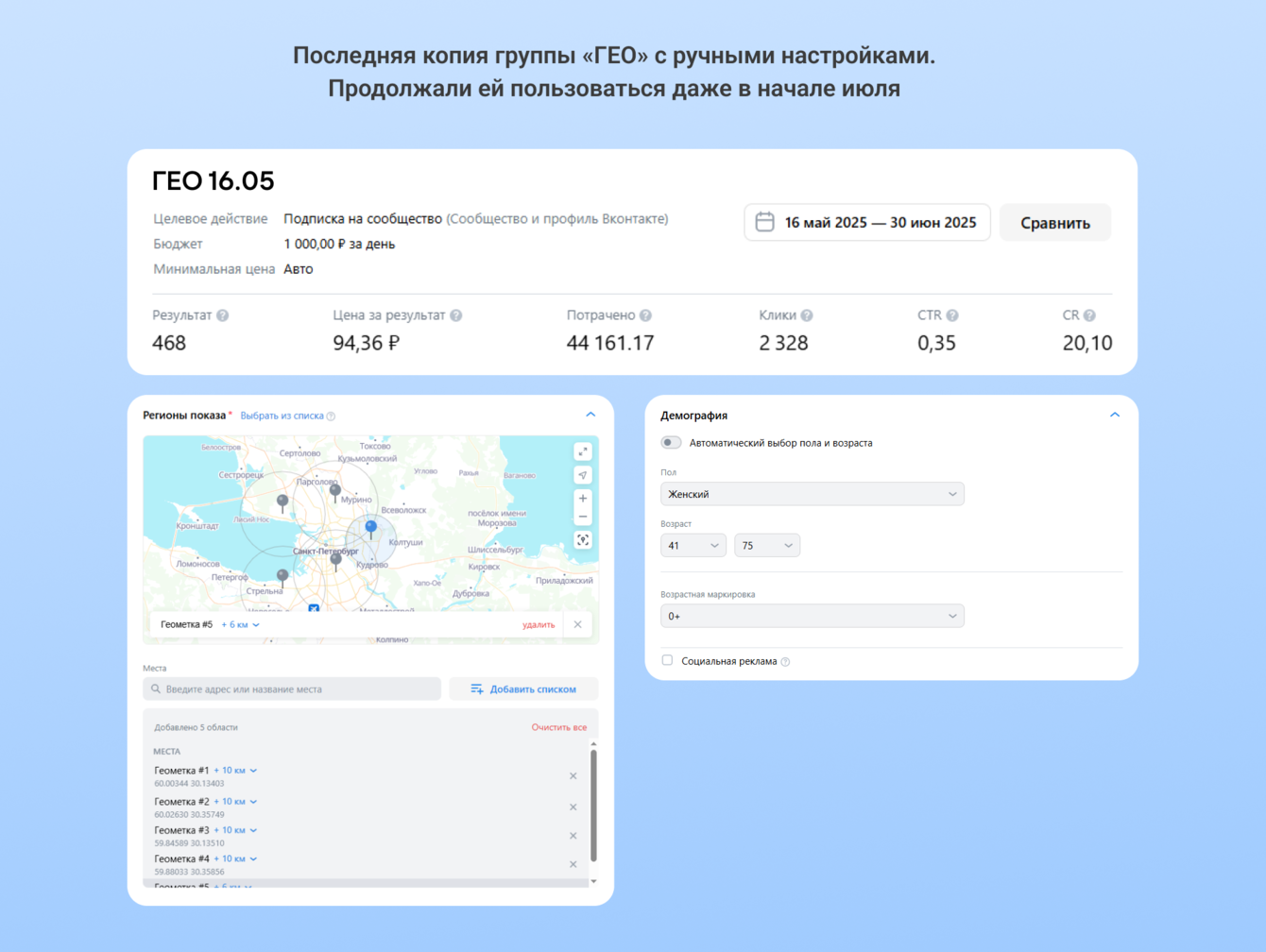Open the map in fullscreen mode
The height and width of the screenshot is (952, 1266).
583,451
